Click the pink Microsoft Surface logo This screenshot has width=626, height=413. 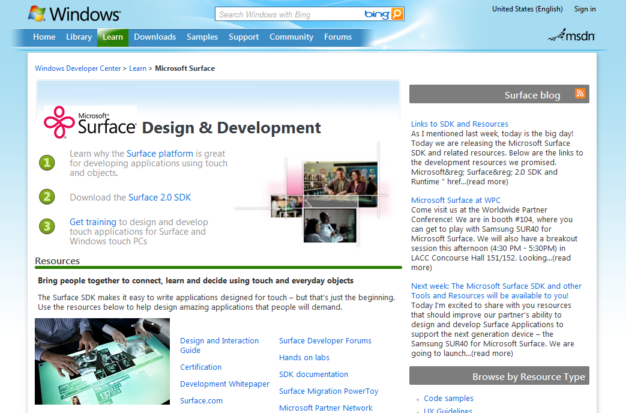pyautogui.click(x=59, y=122)
